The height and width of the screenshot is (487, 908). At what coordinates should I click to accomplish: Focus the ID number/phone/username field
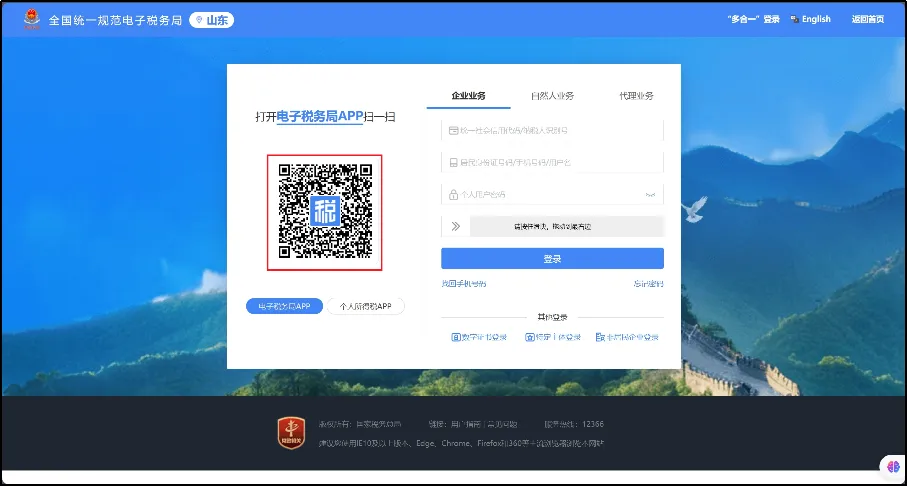(x=552, y=163)
